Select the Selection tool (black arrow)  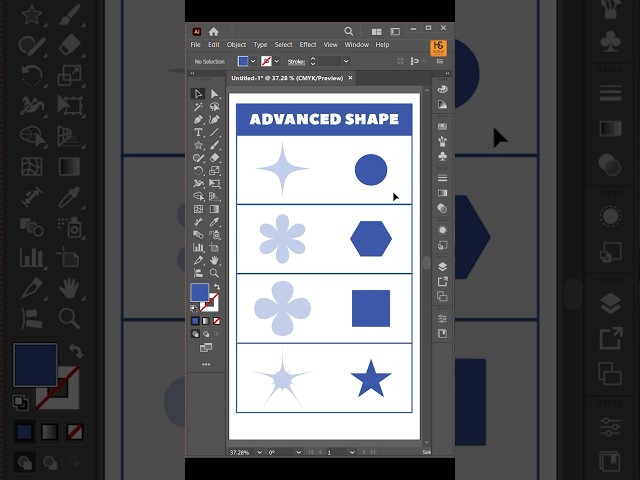pyautogui.click(x=198, y=94)
